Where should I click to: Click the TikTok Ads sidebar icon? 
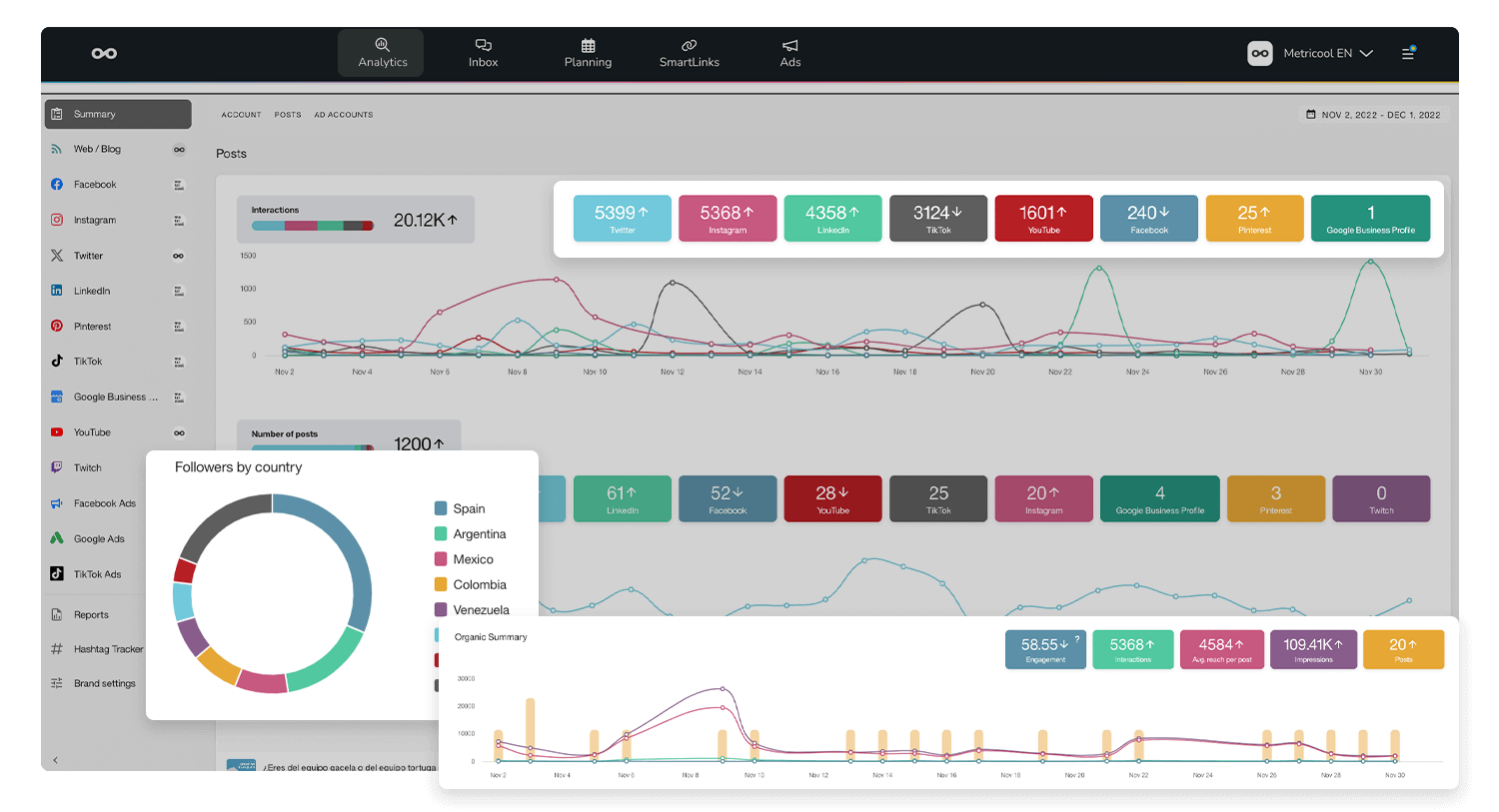point(57,574)
